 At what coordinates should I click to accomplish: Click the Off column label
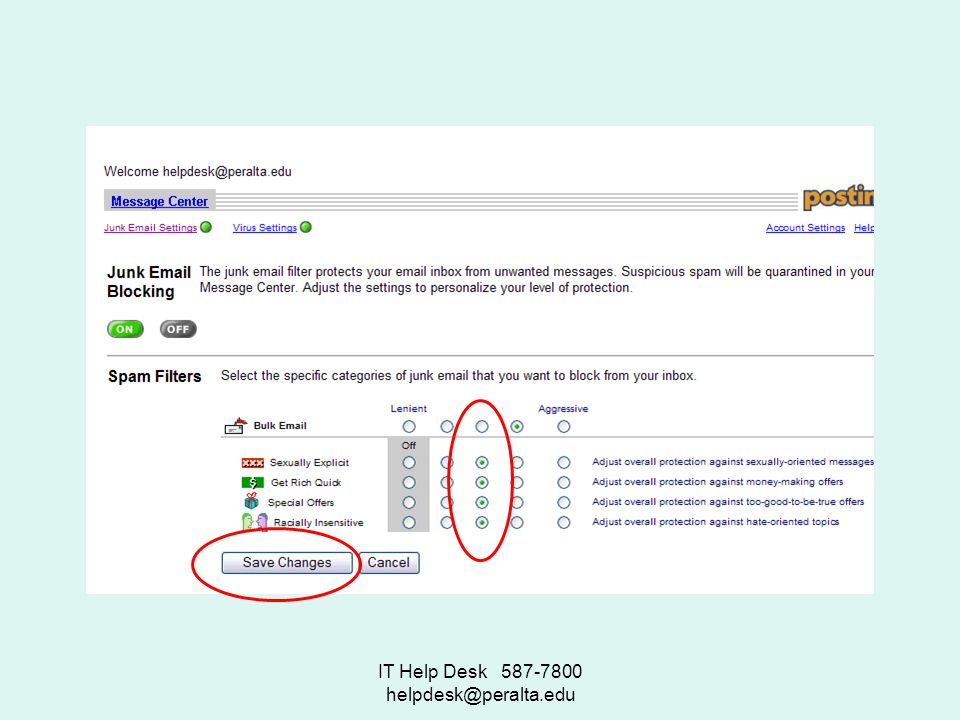tap(409, 445)
